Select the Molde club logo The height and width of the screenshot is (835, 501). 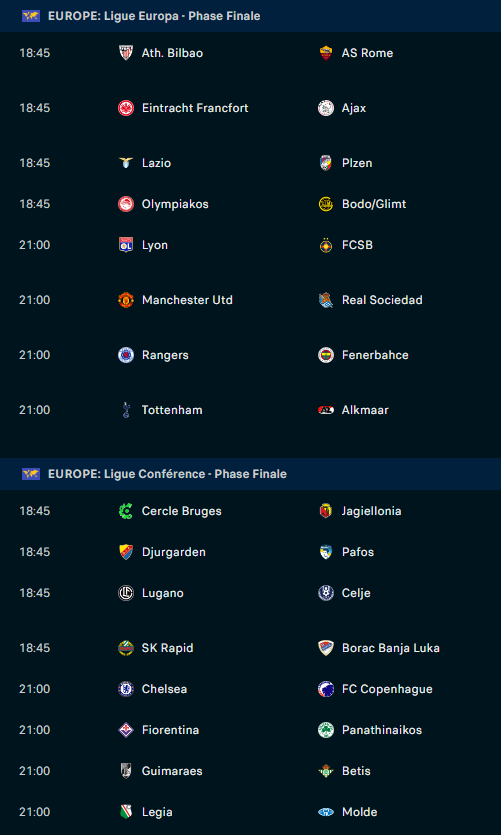coord(326,812)
